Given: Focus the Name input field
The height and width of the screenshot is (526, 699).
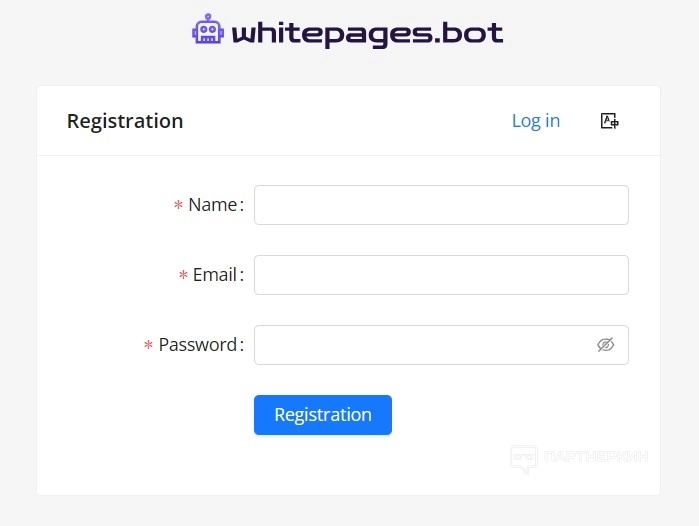Looking at the screenshot, I should point(440,205).
